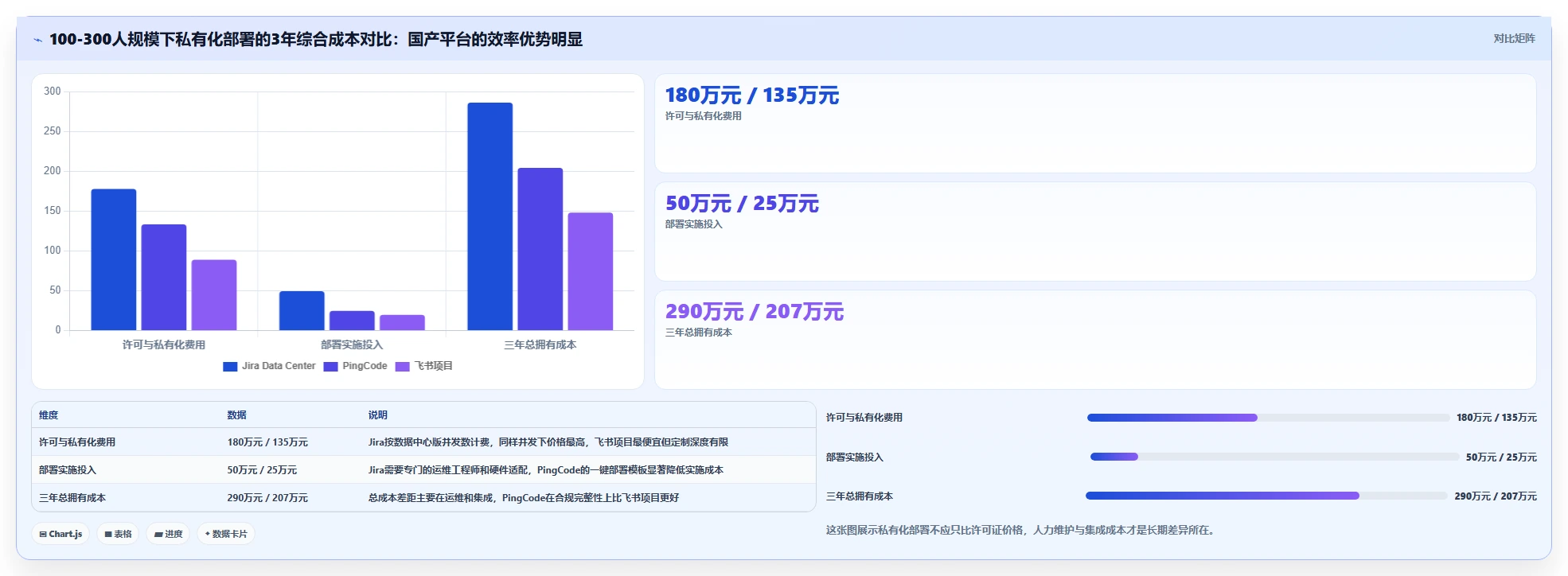Click table cell 290万元 / 207万元
The width and height of the screenshot is (1568, 576).
pyautogui.click(x=267, y=498)
